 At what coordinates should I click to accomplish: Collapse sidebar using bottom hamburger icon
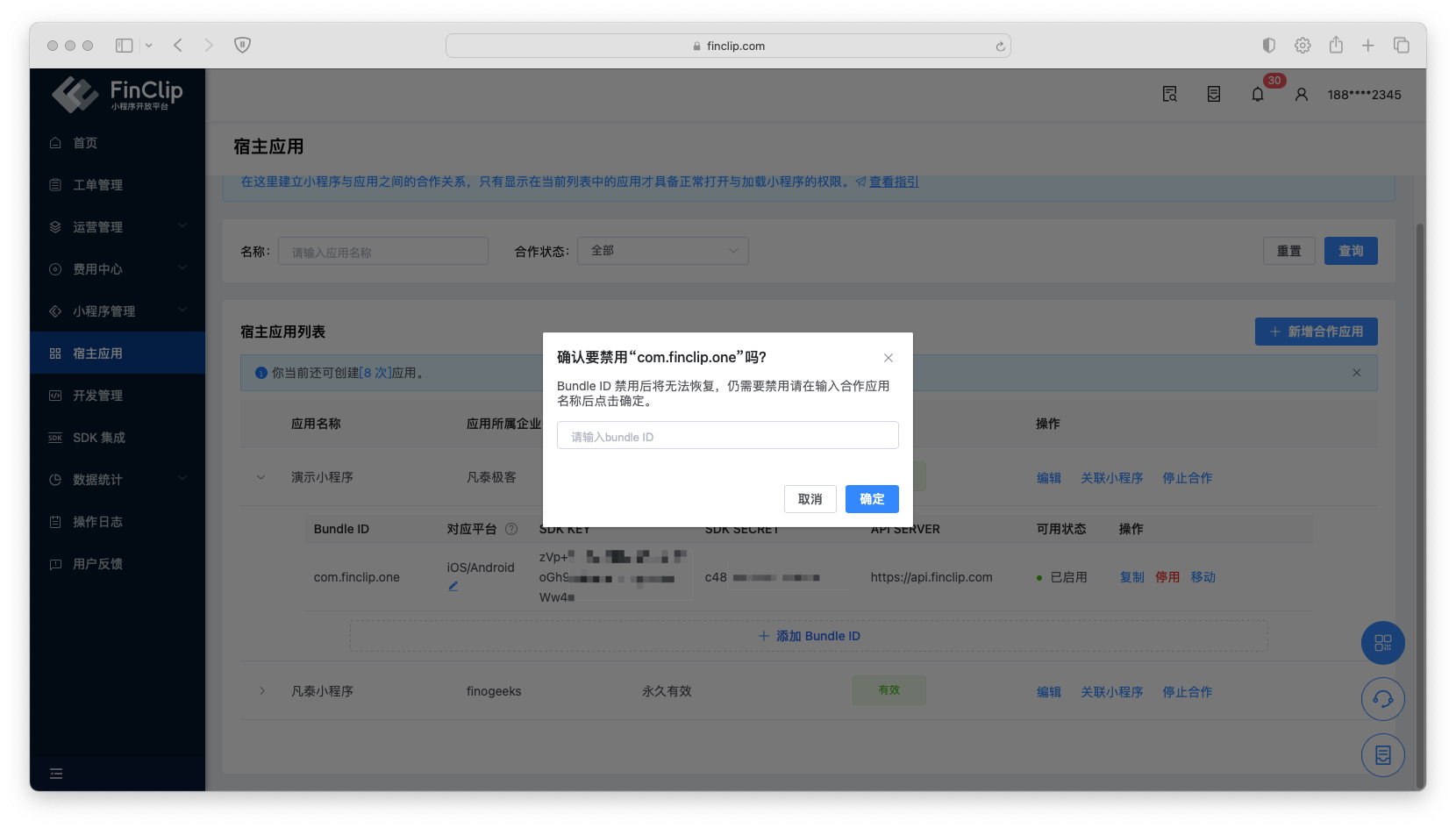[x=56, y=774]
